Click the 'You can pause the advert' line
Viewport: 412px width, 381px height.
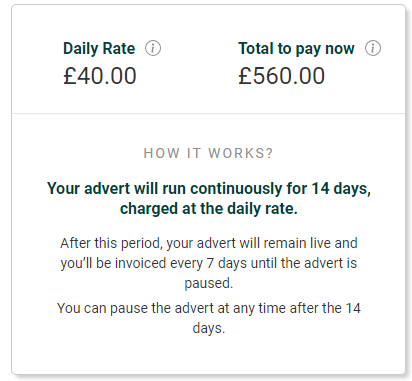pos(209,308)
